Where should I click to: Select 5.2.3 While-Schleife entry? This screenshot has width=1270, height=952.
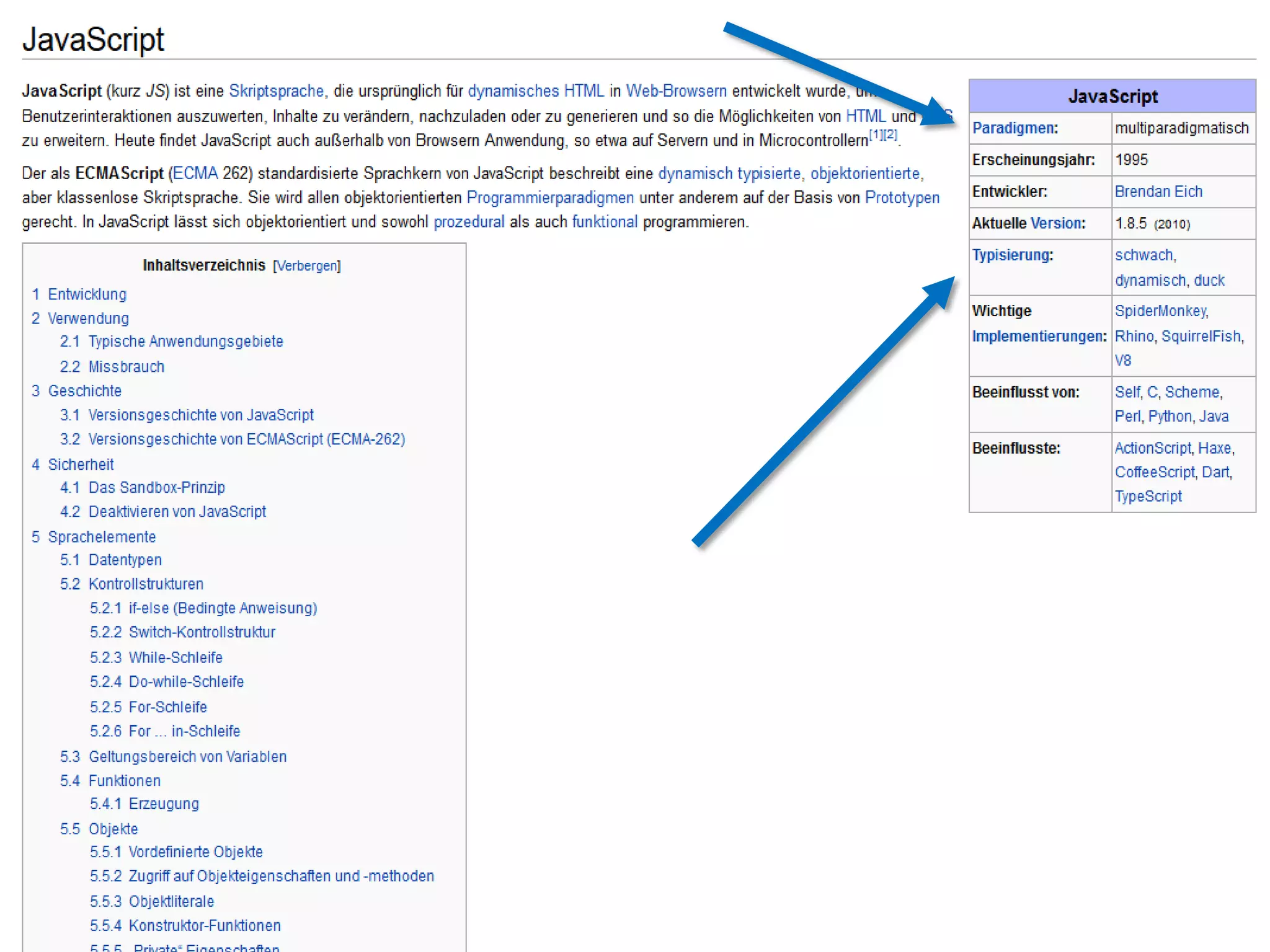pos(175,658)
